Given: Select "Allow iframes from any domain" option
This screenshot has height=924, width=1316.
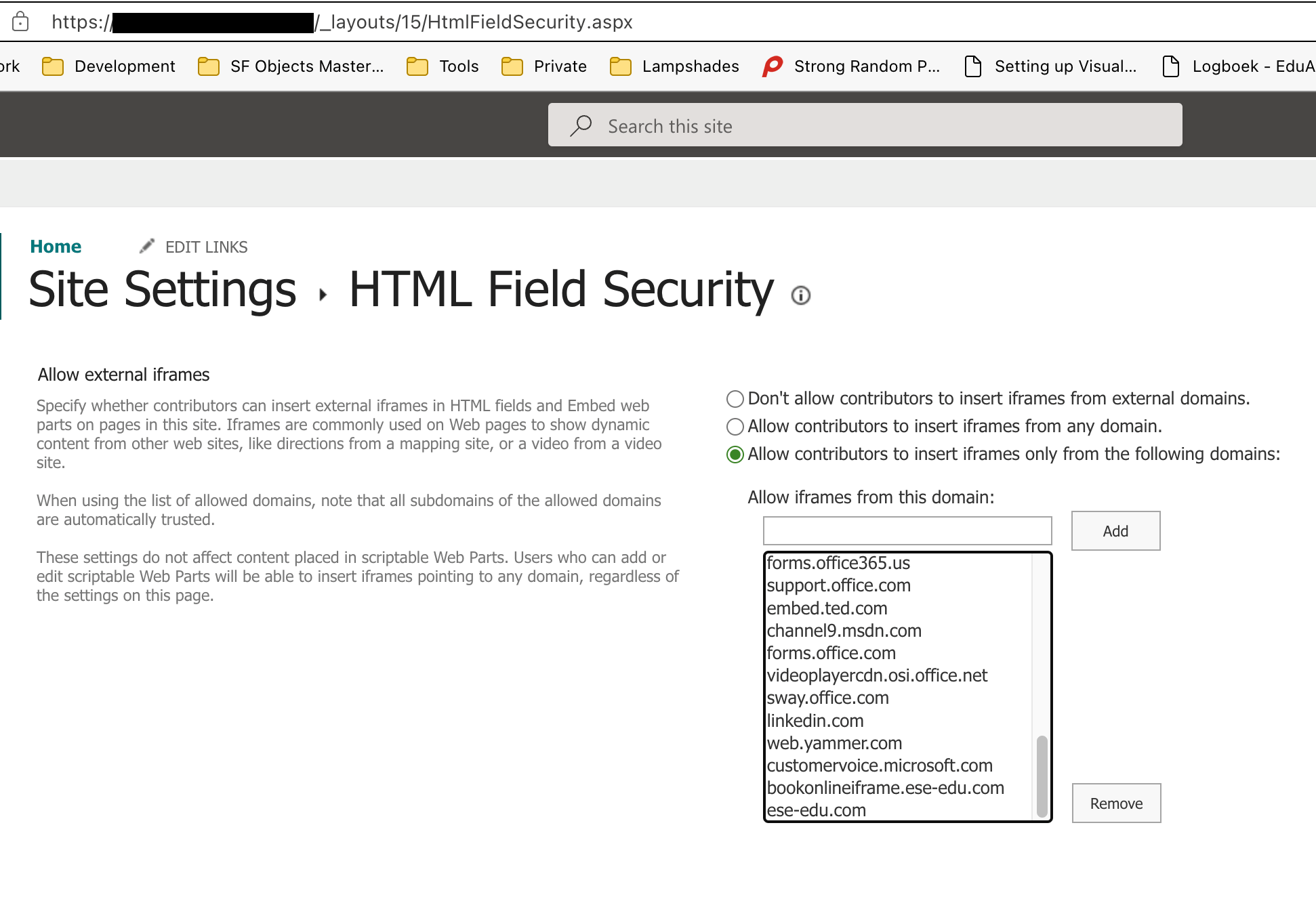Looking at the screenshot, I should (735, 427).
